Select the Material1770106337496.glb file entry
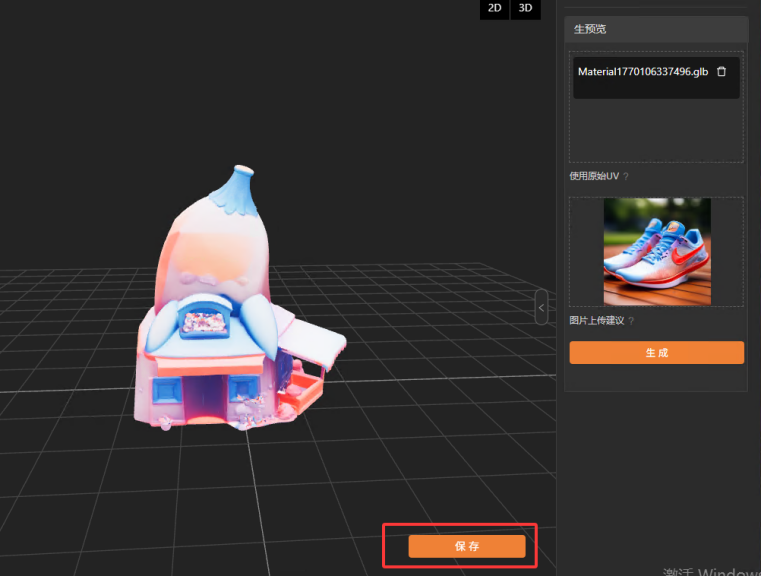The height and width of the screenshot is (576, 761). click(642, 72)
